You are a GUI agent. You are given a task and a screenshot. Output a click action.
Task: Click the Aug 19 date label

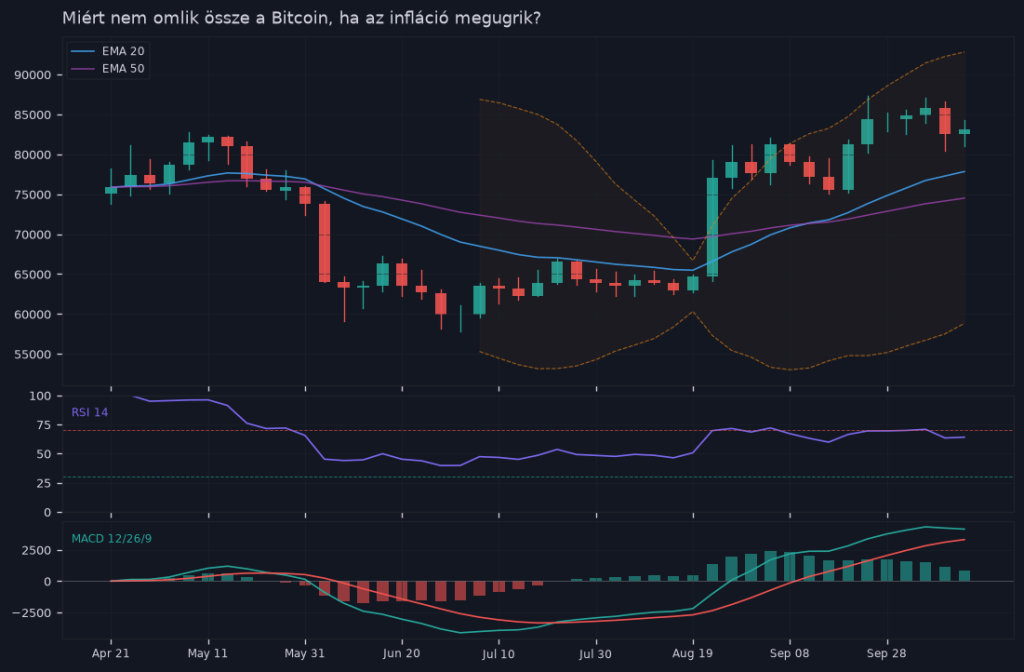pos(692,653)
